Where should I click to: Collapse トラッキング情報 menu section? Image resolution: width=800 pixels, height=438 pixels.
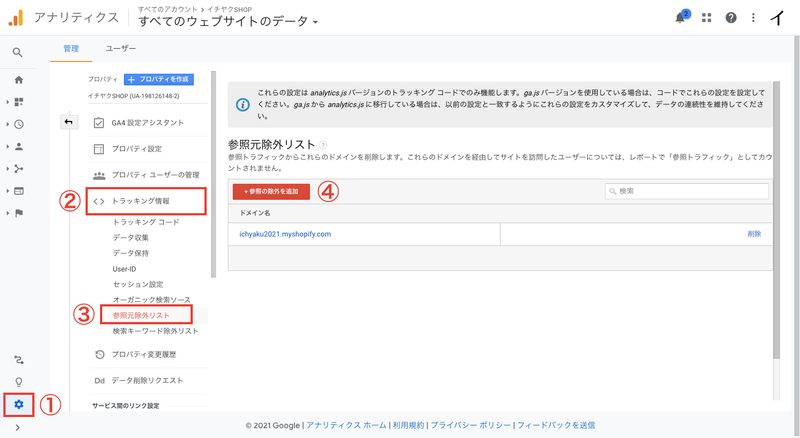[146, 201]
